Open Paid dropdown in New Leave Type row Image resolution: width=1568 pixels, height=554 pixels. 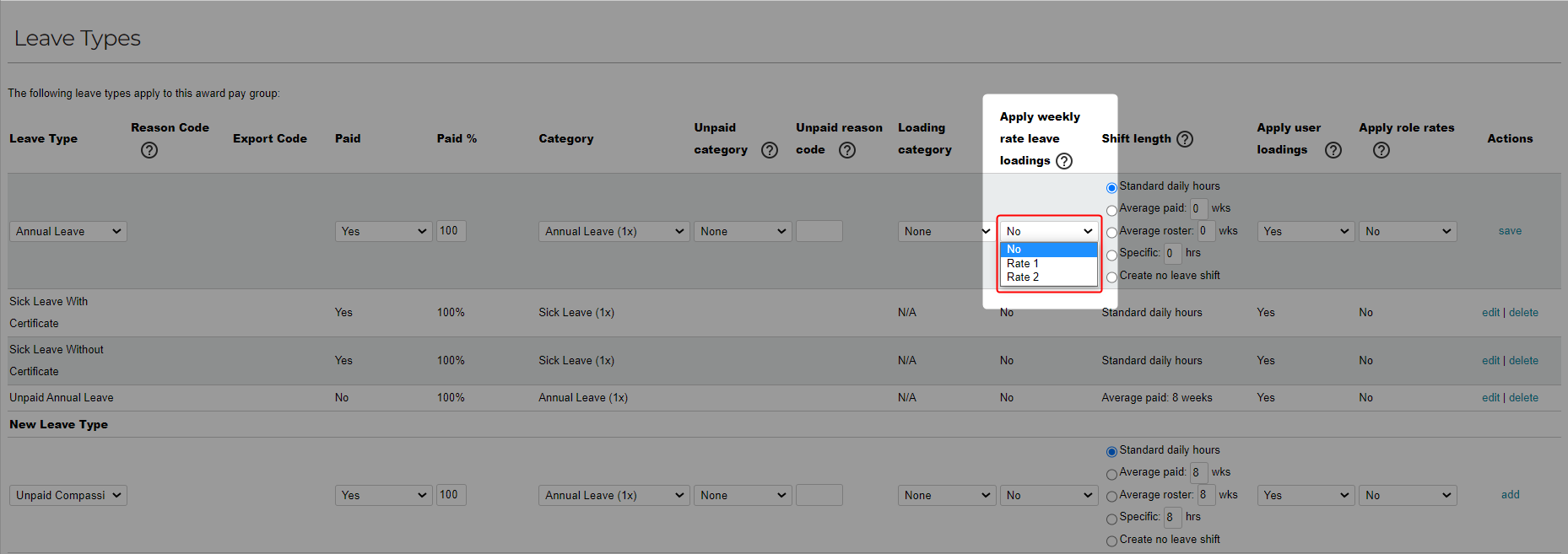click(384, 495)
